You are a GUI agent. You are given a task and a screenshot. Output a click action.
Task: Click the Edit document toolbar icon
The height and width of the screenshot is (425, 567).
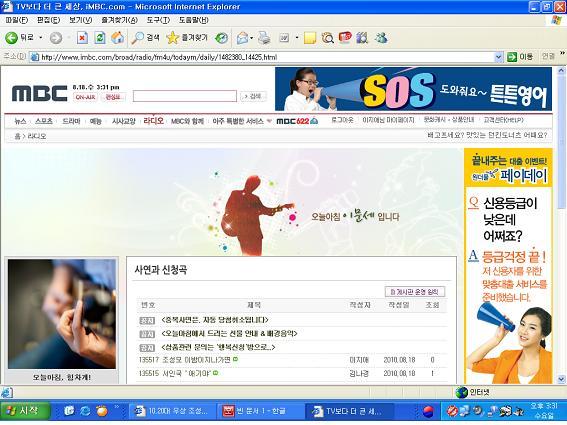284,38
